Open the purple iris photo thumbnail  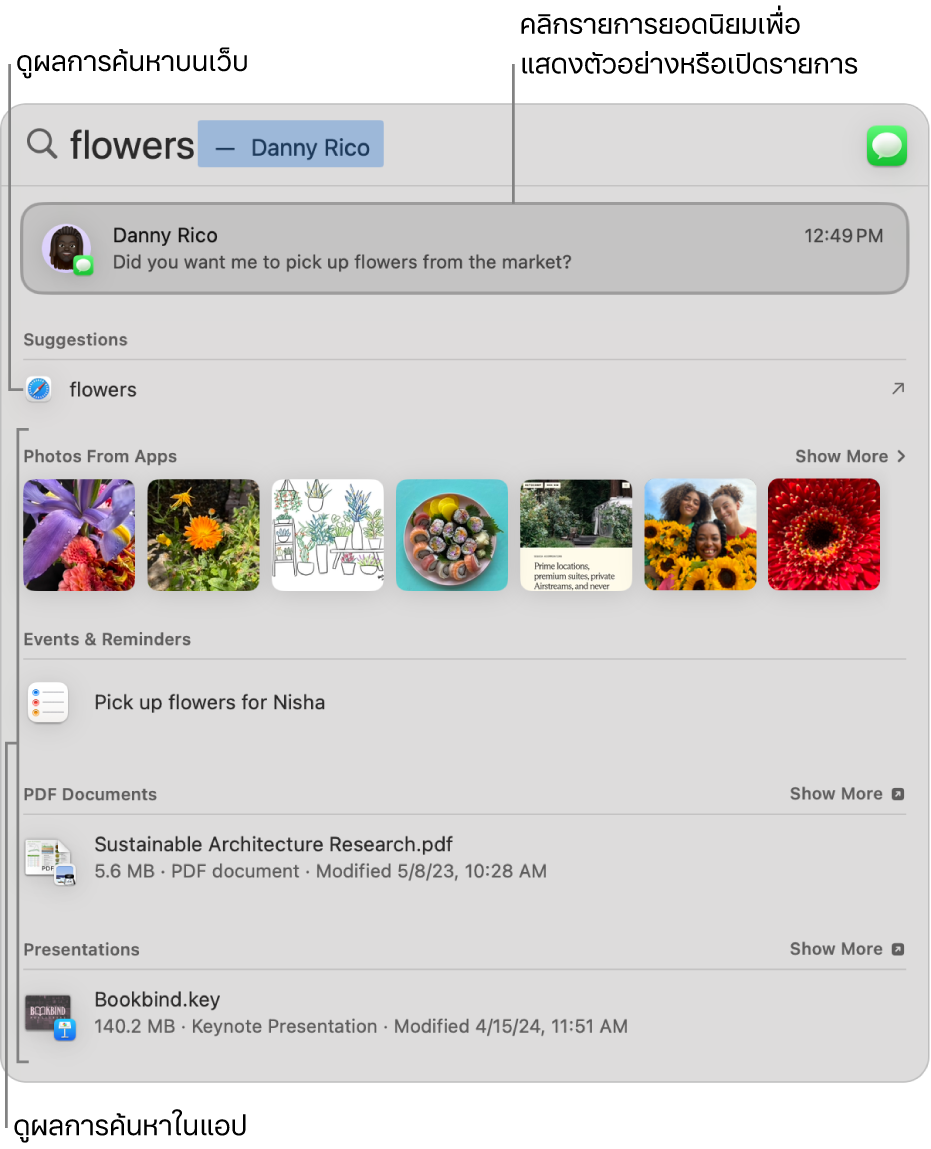79,535
